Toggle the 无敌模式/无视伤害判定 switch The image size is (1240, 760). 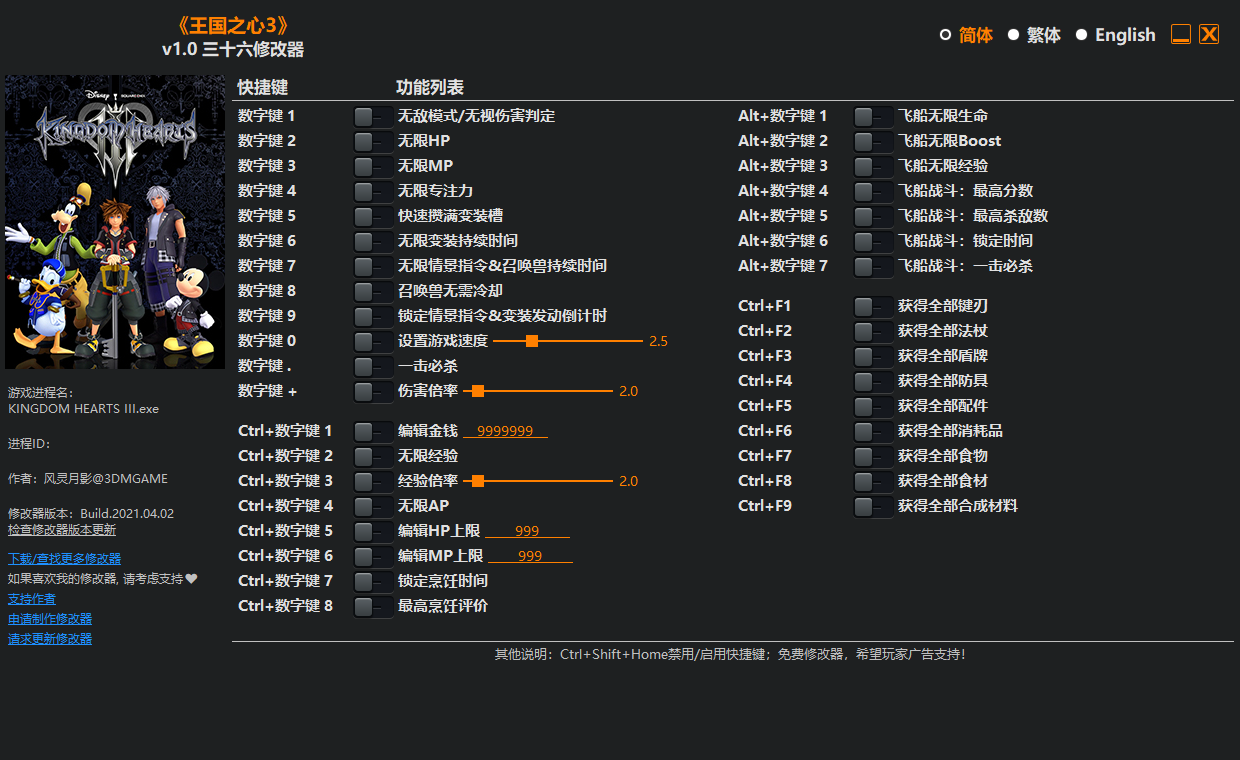[x=373, y=116]
